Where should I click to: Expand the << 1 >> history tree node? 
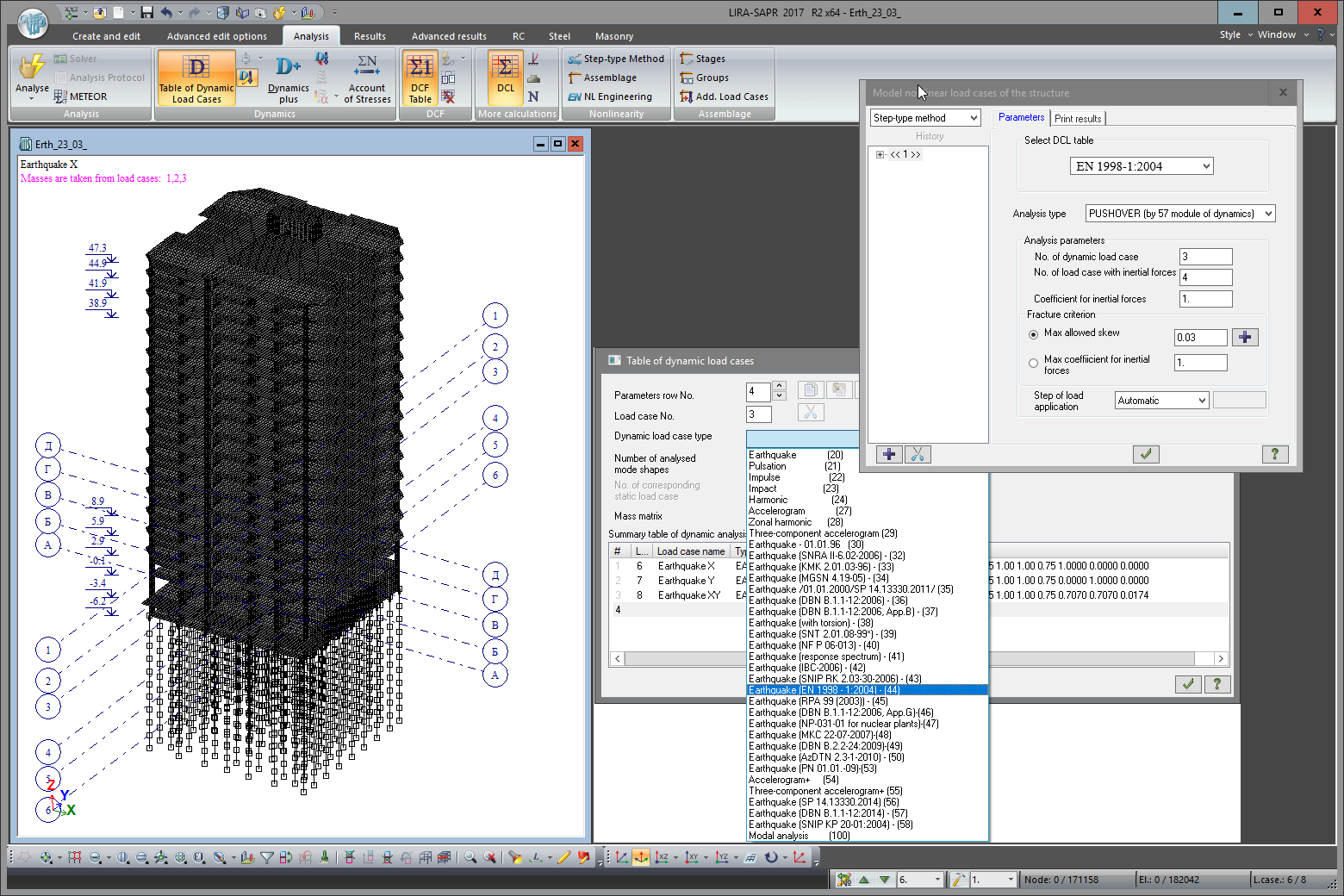[880, 155]
